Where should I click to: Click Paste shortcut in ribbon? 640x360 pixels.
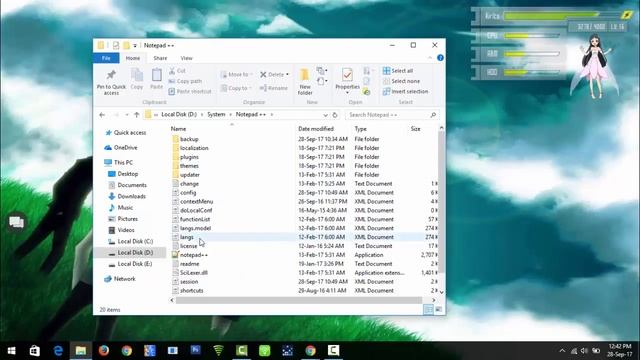tap(190, 91)
